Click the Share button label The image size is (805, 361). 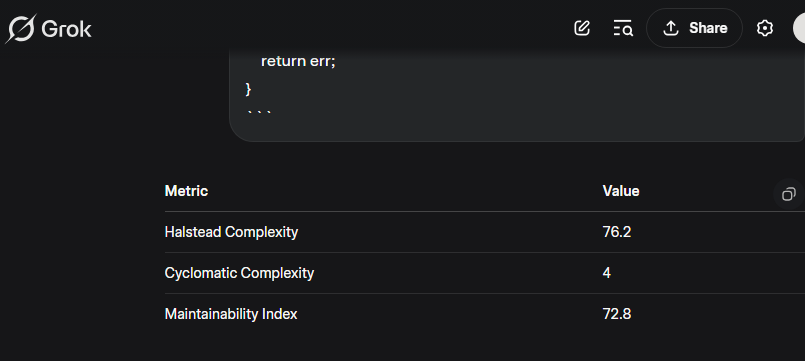pyautogui.click(x=708, y=28)
